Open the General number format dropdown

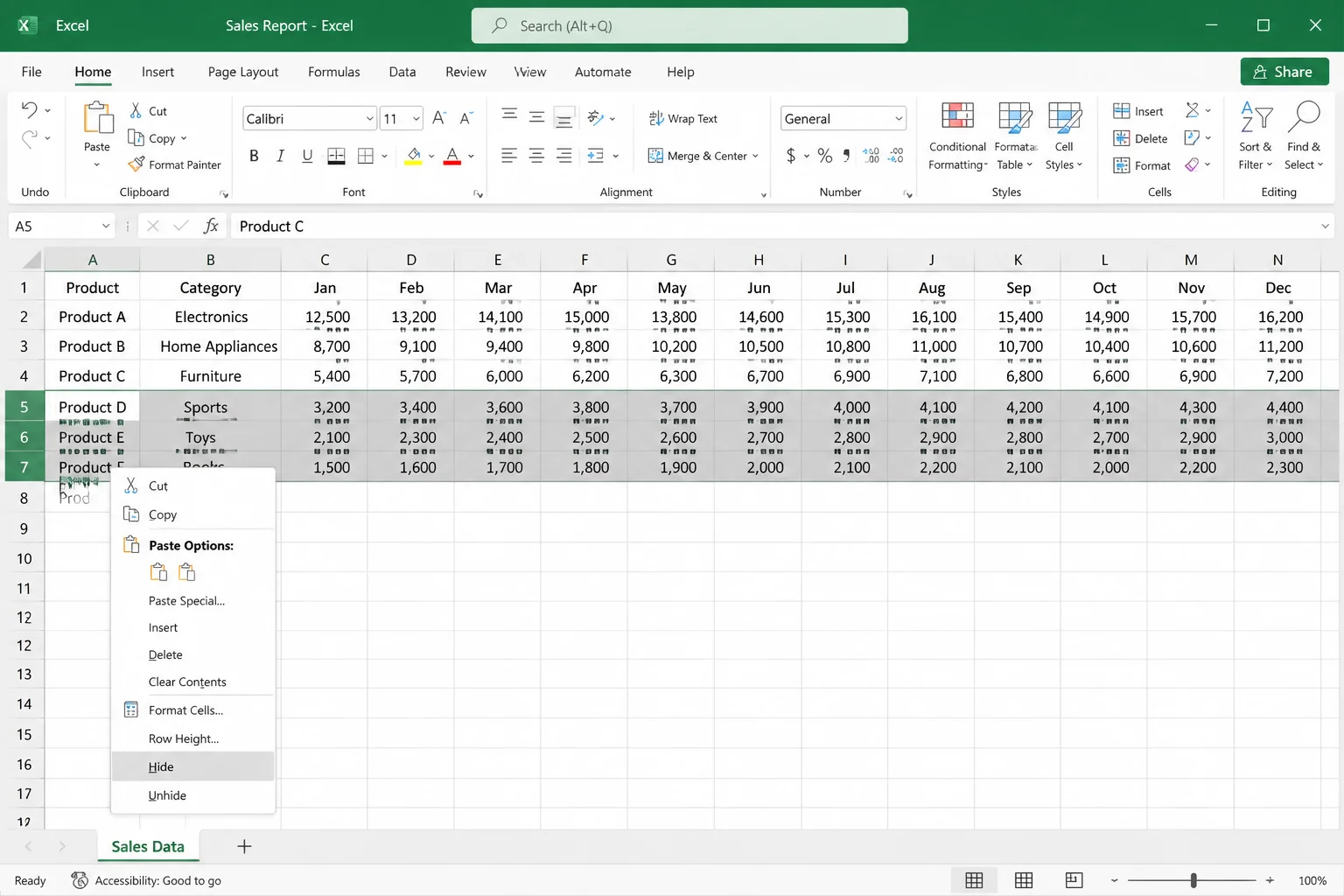[899, 118]
